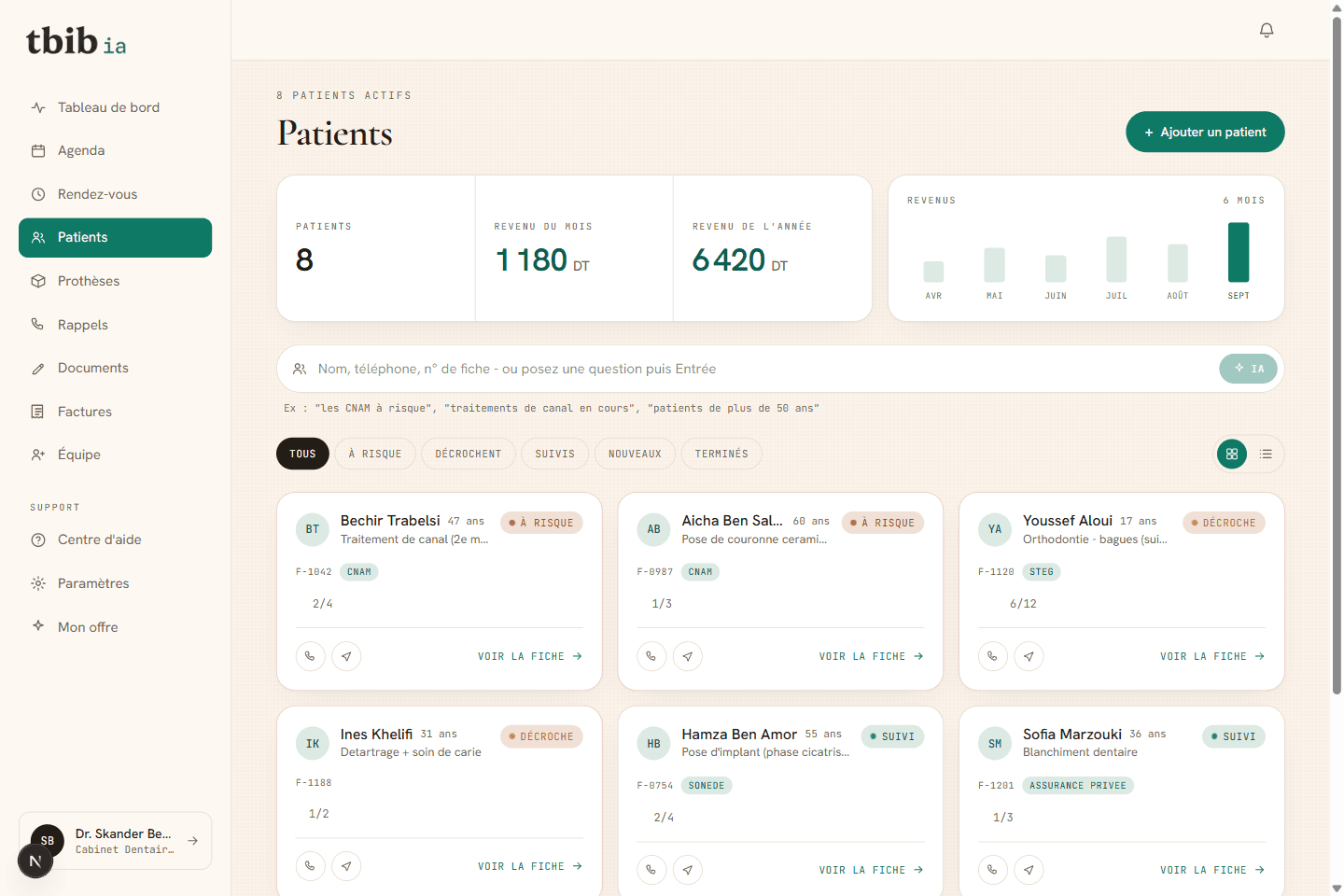Screen dimensions: 1344x896
Task: Click send icon on Ines Khelifi card
Action: [x=346, y=866]
